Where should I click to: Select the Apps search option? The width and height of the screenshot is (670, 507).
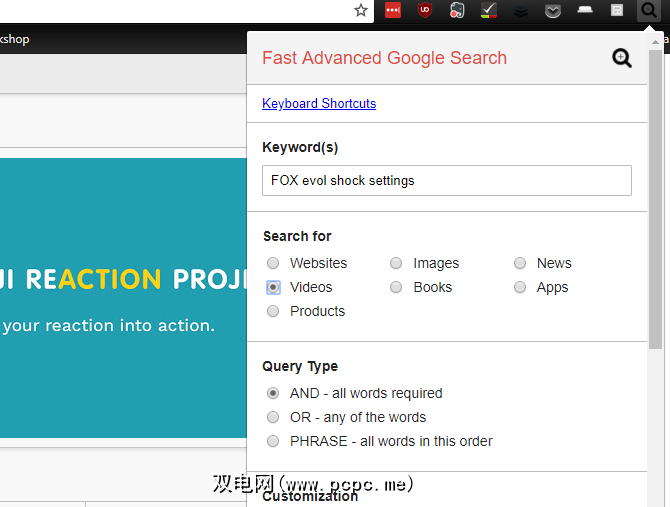click(520, 287)
